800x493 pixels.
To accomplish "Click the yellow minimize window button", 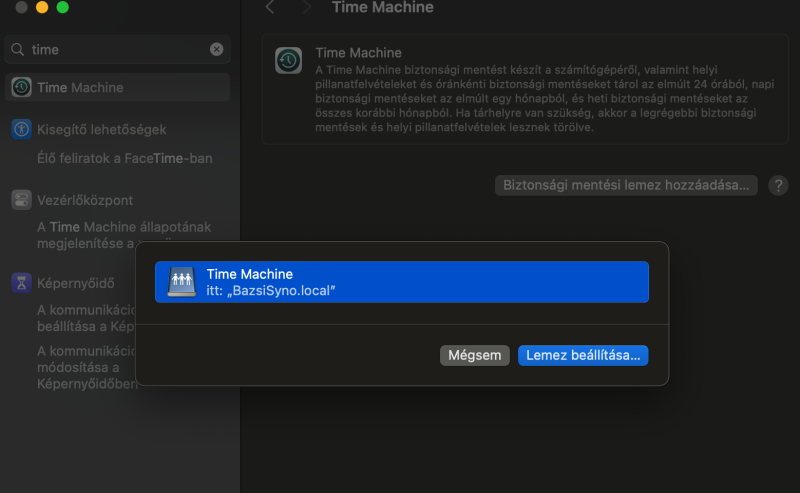I will point(42,7).
